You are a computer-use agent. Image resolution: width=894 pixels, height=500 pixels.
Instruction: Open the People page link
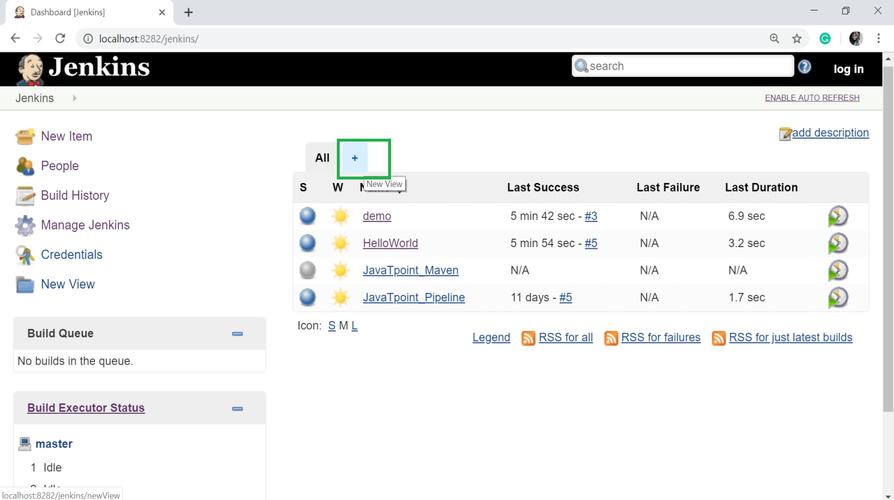[59, 166]
